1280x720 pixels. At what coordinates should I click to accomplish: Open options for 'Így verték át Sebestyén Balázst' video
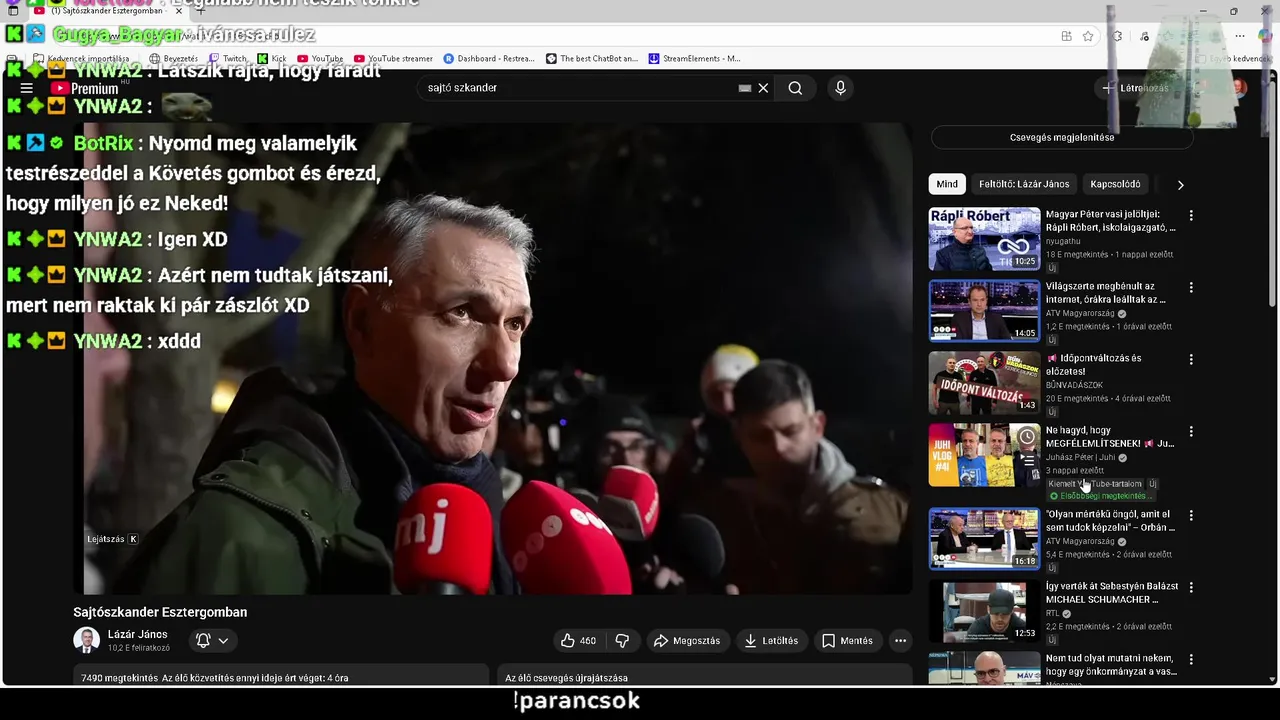coord(1190,587)
